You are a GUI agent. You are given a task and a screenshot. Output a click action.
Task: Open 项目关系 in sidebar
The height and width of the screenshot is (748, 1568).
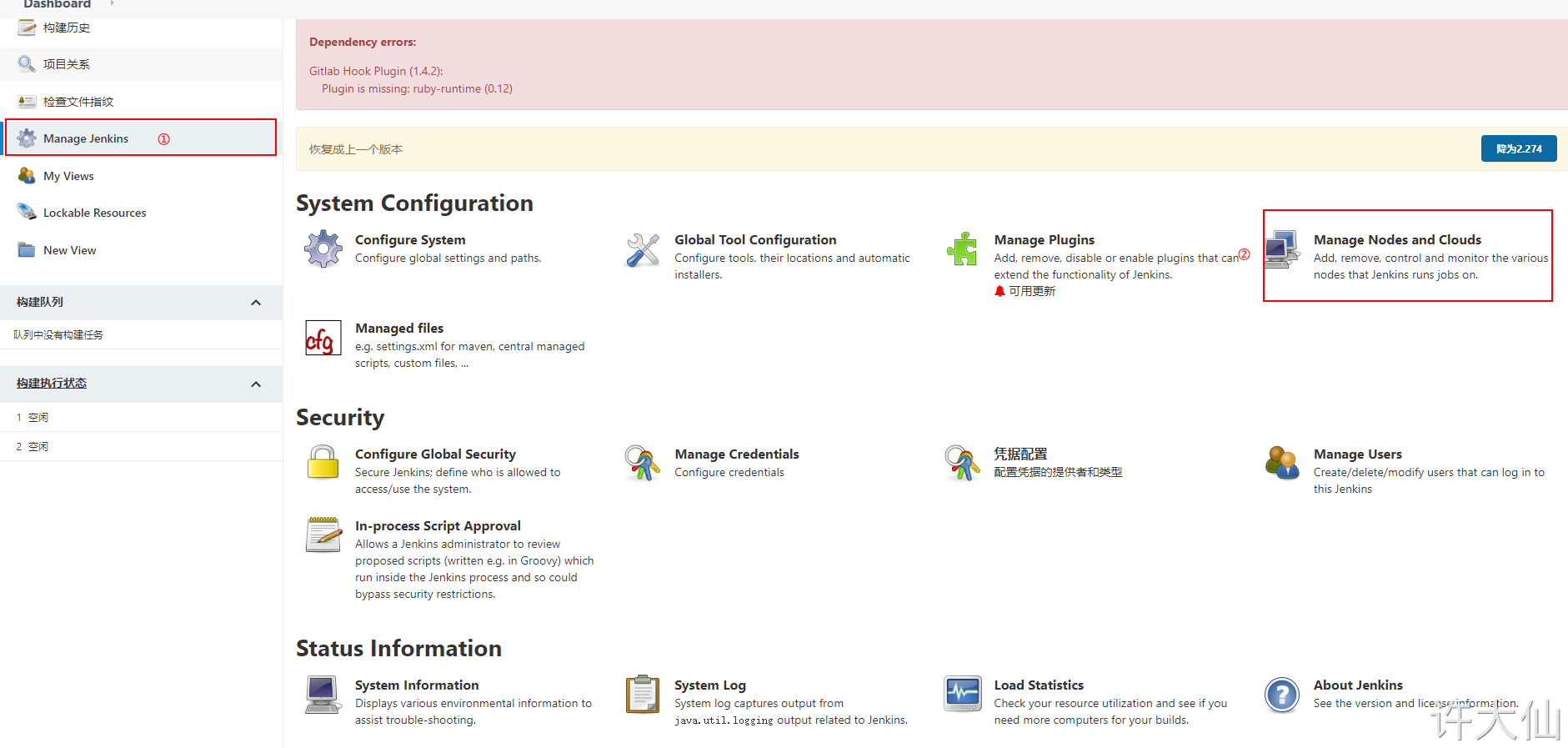point(67,64)
